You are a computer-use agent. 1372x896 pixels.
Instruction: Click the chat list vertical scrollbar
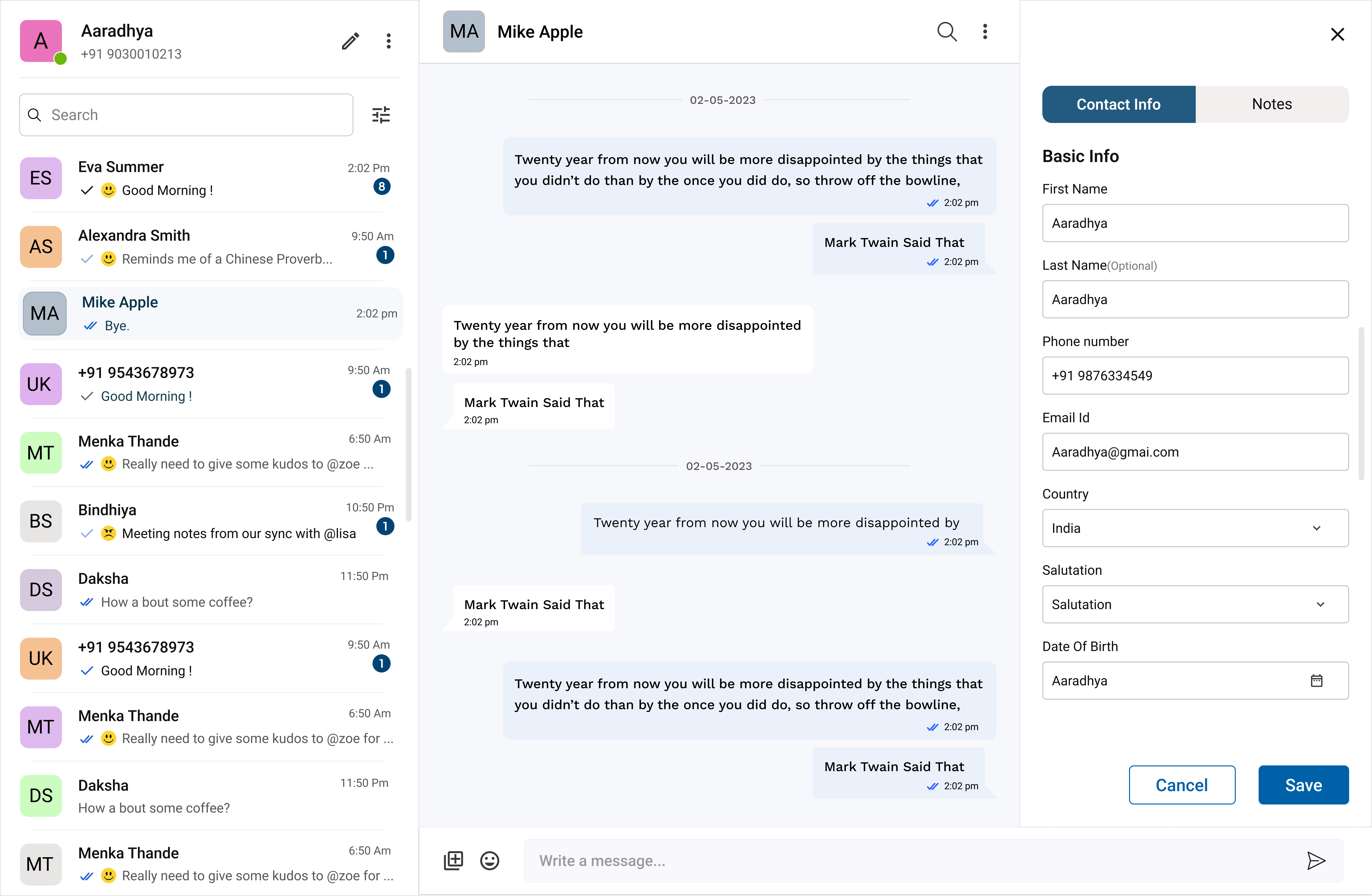pos(409,444)
